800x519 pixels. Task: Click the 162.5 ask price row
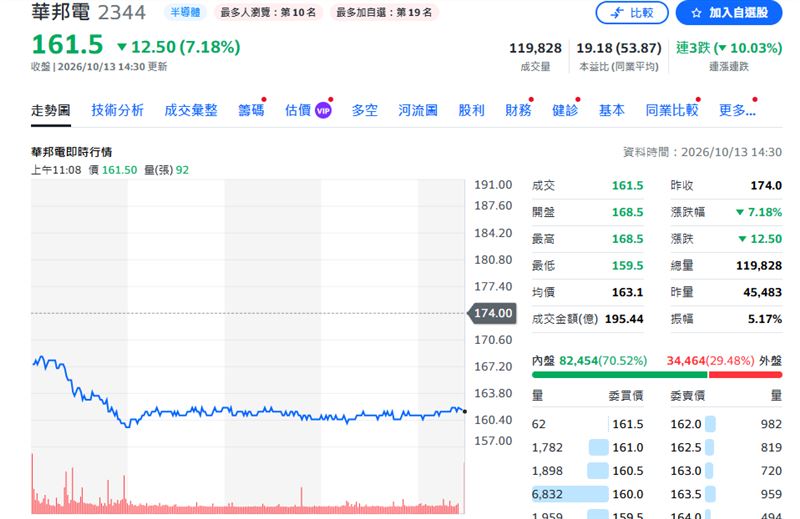pyautogui.click(x=726, y=448)
